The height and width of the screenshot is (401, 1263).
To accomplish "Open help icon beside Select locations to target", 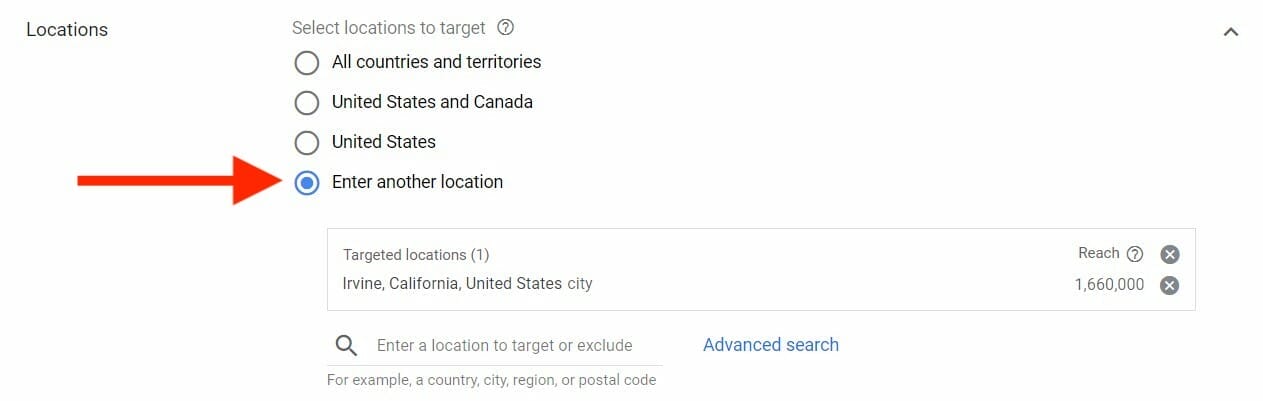I will pos(506,28).
